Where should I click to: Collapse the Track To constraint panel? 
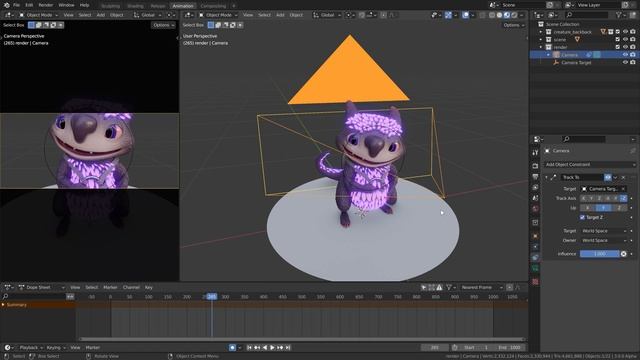(546, 178)
